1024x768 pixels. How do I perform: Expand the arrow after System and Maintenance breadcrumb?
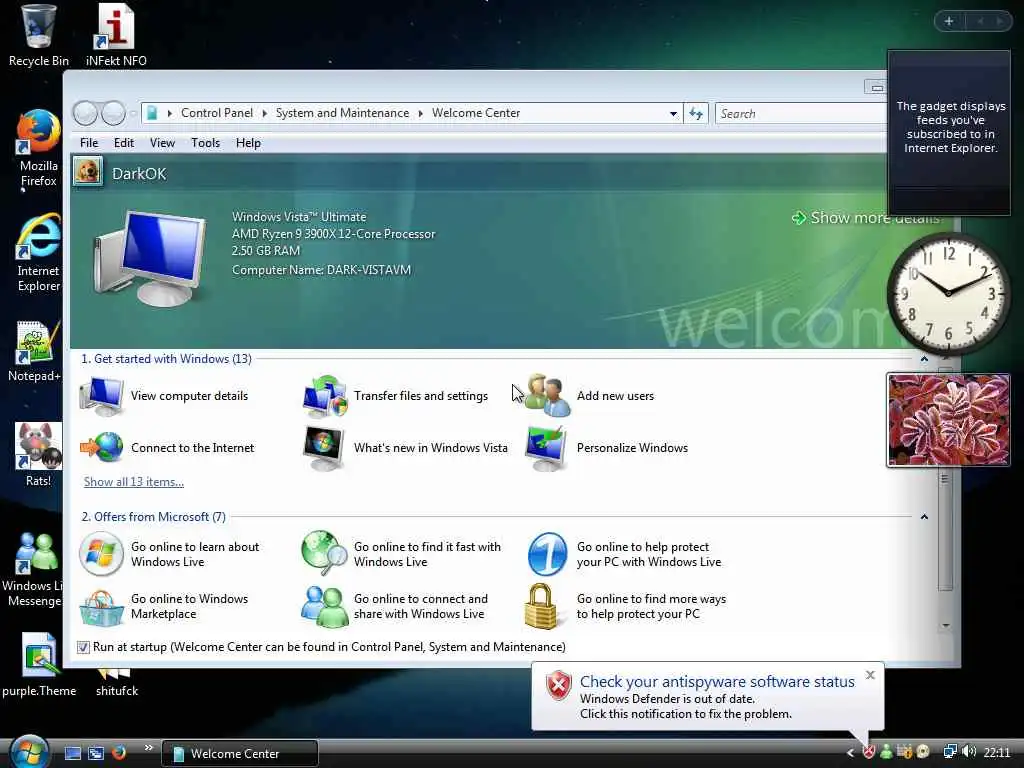pos(421,114)
